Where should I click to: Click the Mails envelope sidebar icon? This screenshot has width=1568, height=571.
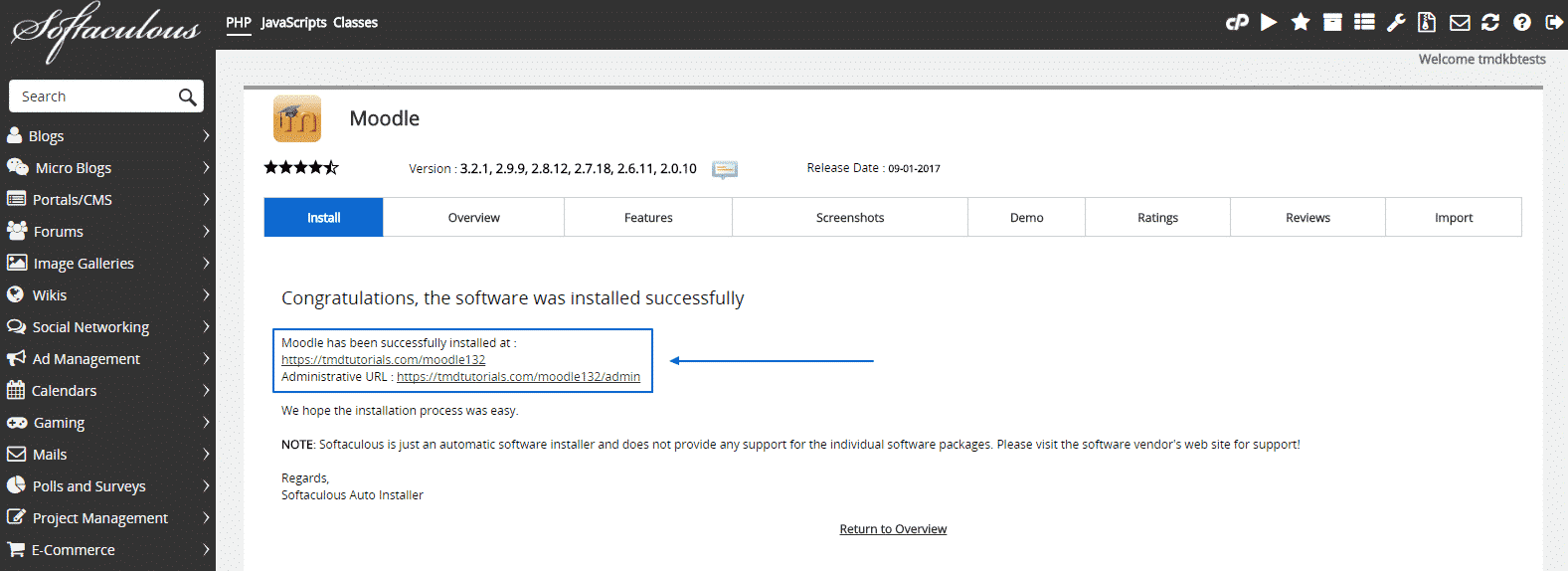click(x=16, y=454)
